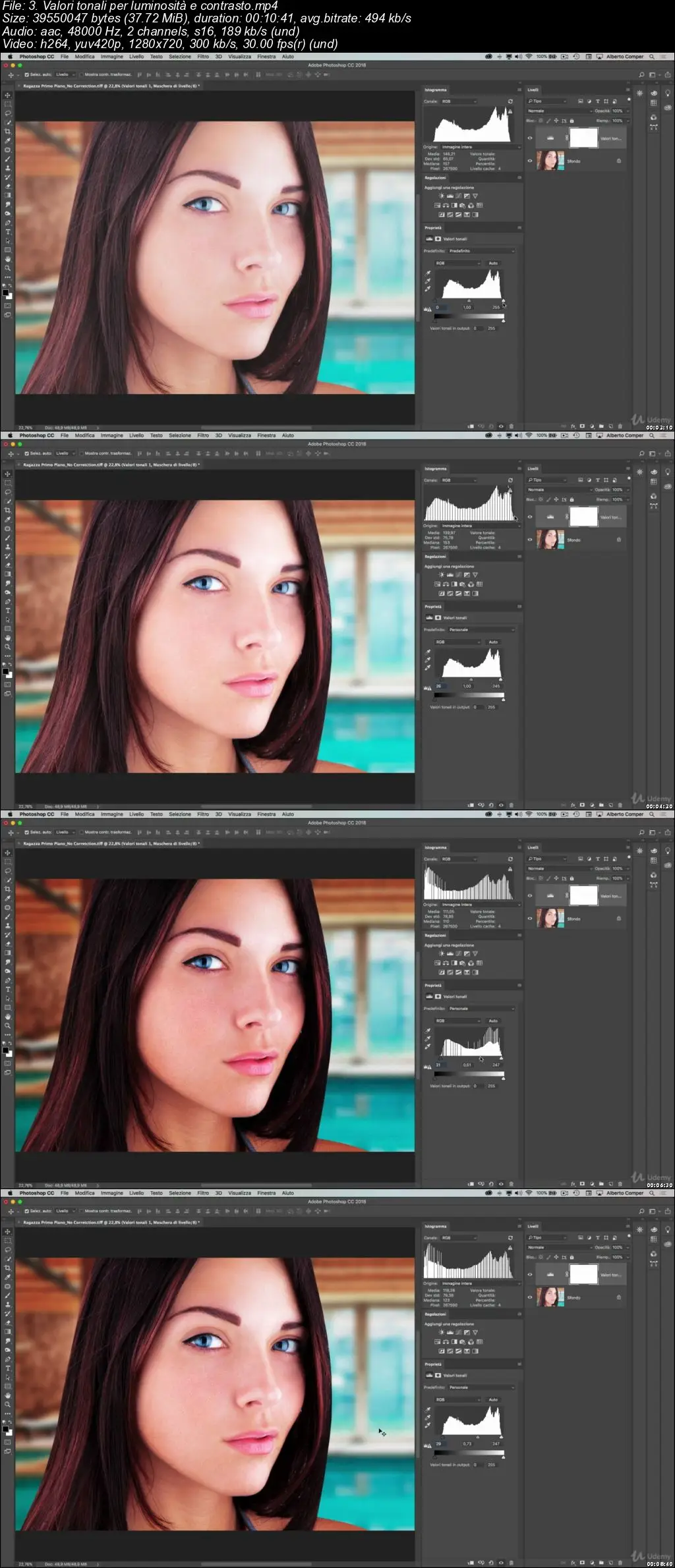Click the Auto button in the fourth frame
This screenshot has width=675, height=1568.
[493, 1399]
